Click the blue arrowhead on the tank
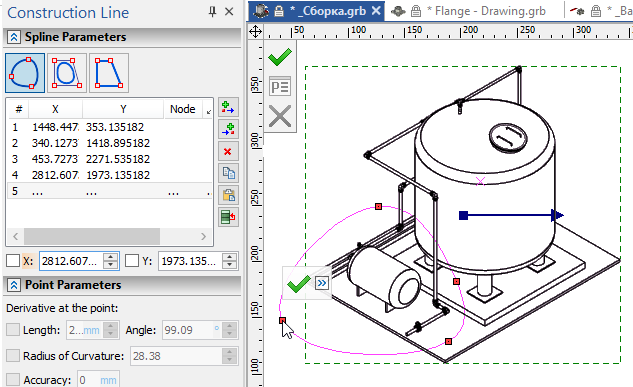 click(558, 215)
